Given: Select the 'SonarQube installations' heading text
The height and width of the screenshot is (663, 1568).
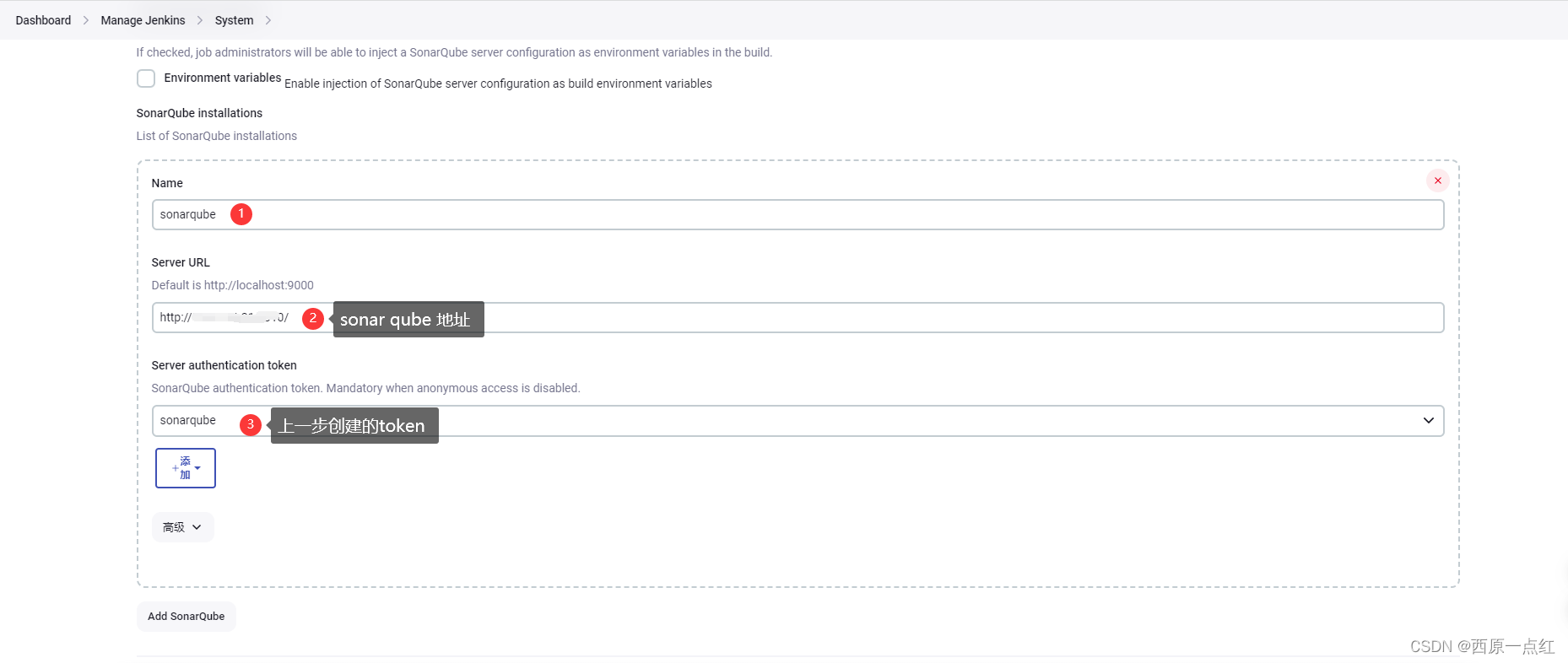Looking at the screenshot, I should pyautogui.click(x=199, y=113).
